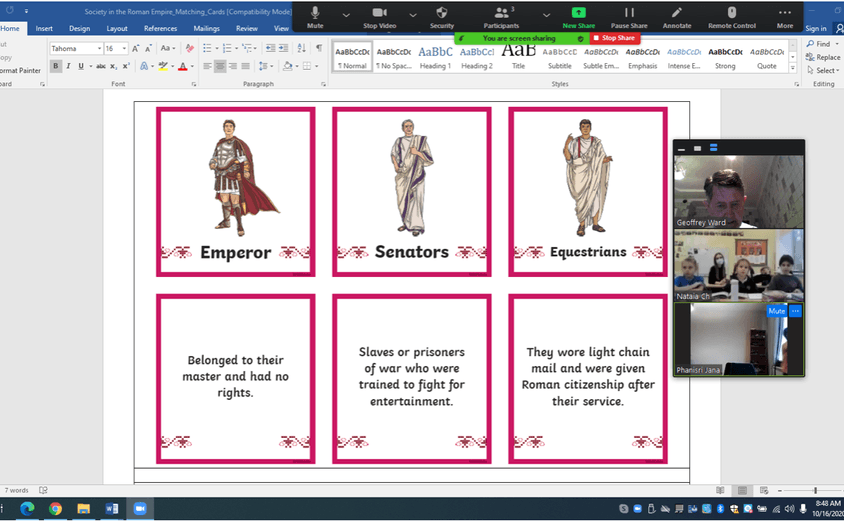Image resolution: width=844 pixels, height=521 pixels.
Task: Click the red Stop Share button
Action: pos(614,38)
